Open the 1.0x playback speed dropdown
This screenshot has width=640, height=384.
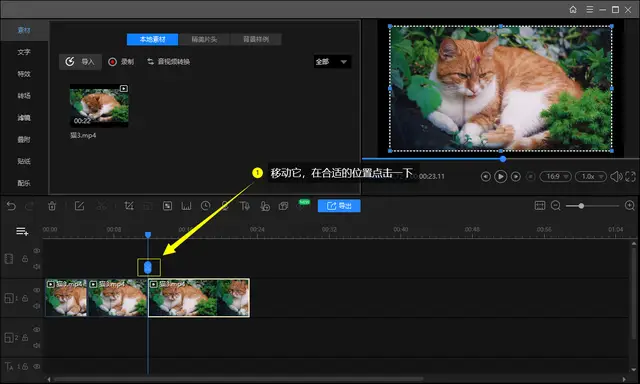(591, 177)
